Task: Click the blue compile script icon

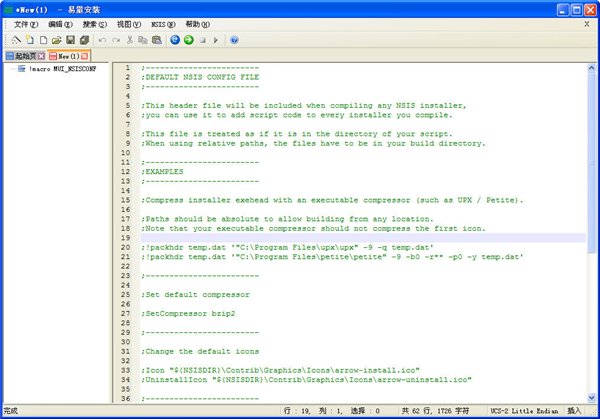Action: (x=175, y=40)
